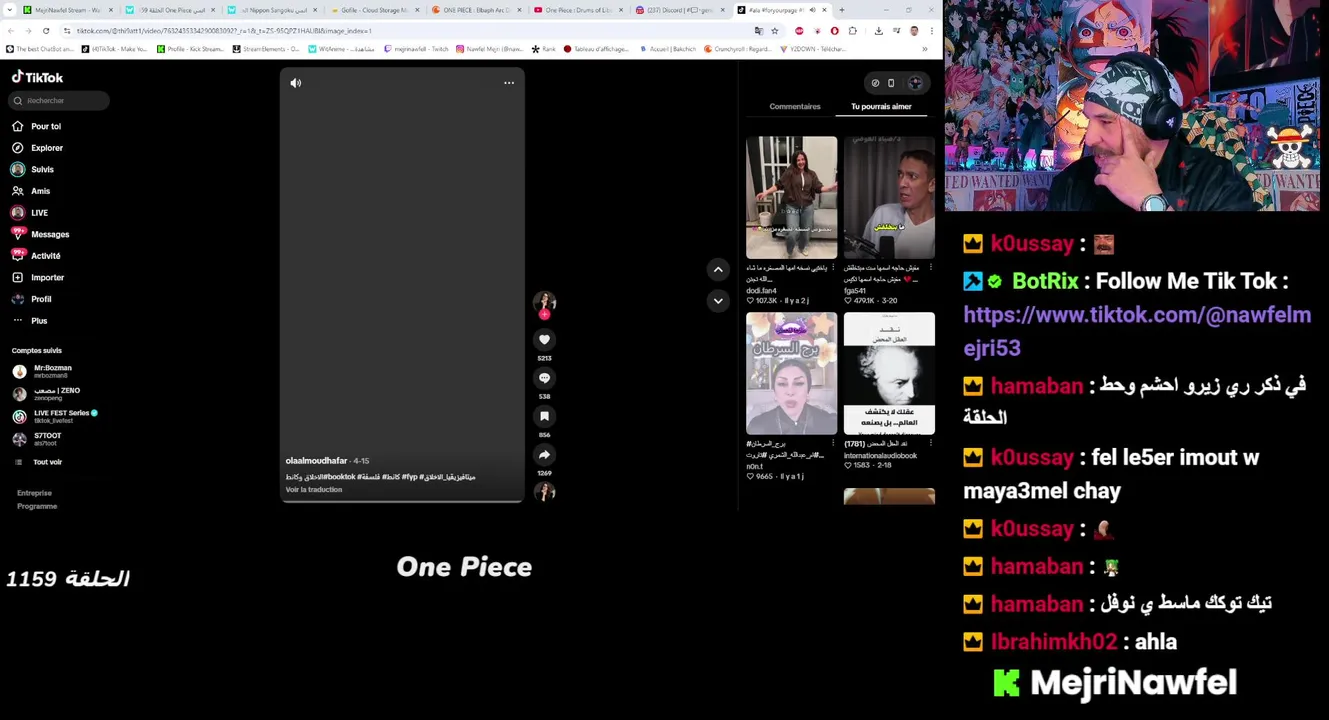Open the dodi.fan4 video thumbnail
The image size is (1329, 720).
[x=791, y=198]
